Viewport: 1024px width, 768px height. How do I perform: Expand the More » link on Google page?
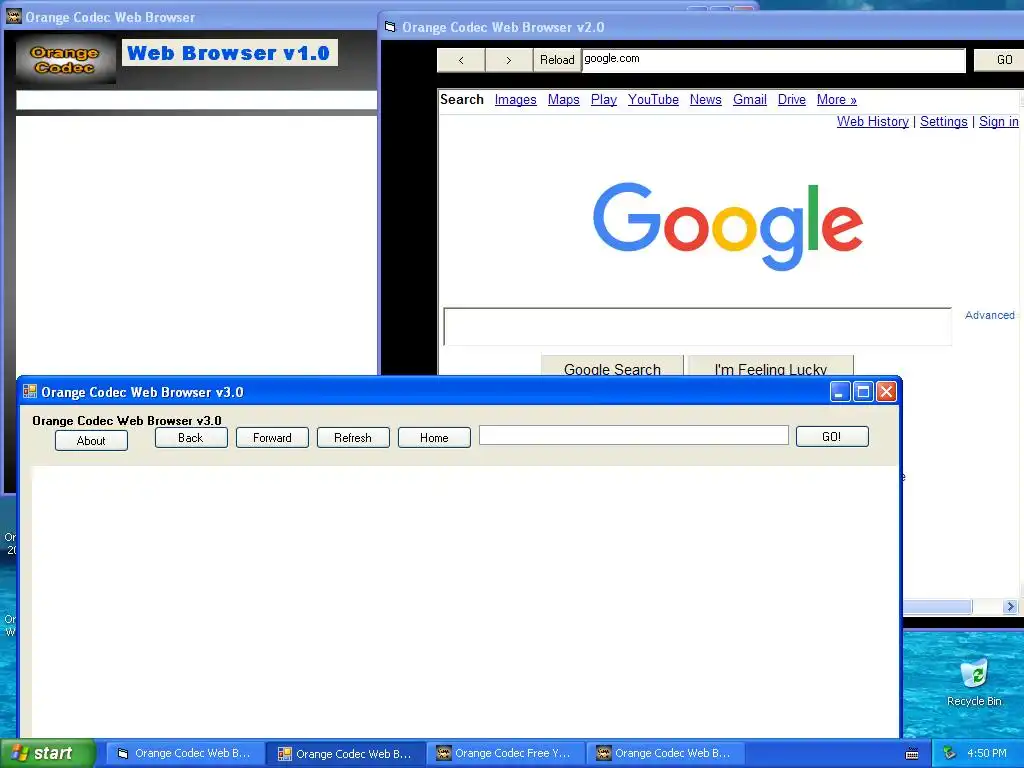(837, 99)
